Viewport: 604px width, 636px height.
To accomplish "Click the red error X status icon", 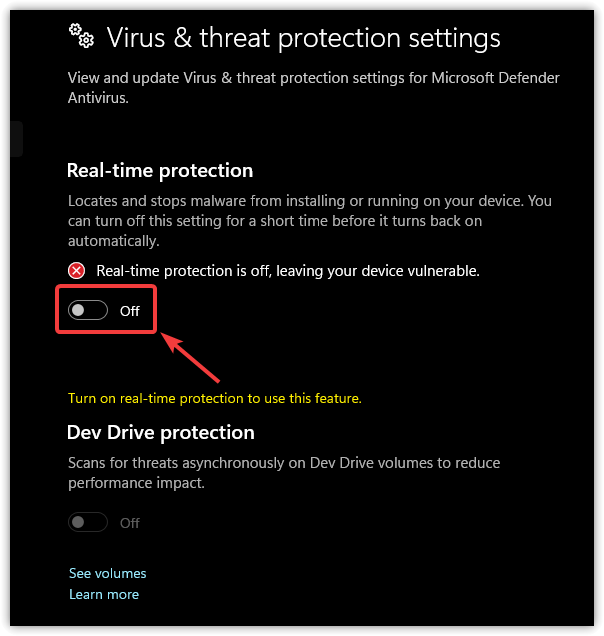I will [x=77, y=271].
